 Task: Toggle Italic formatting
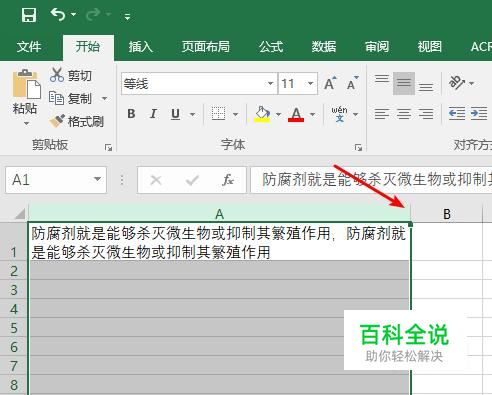[x=153, y=114]
